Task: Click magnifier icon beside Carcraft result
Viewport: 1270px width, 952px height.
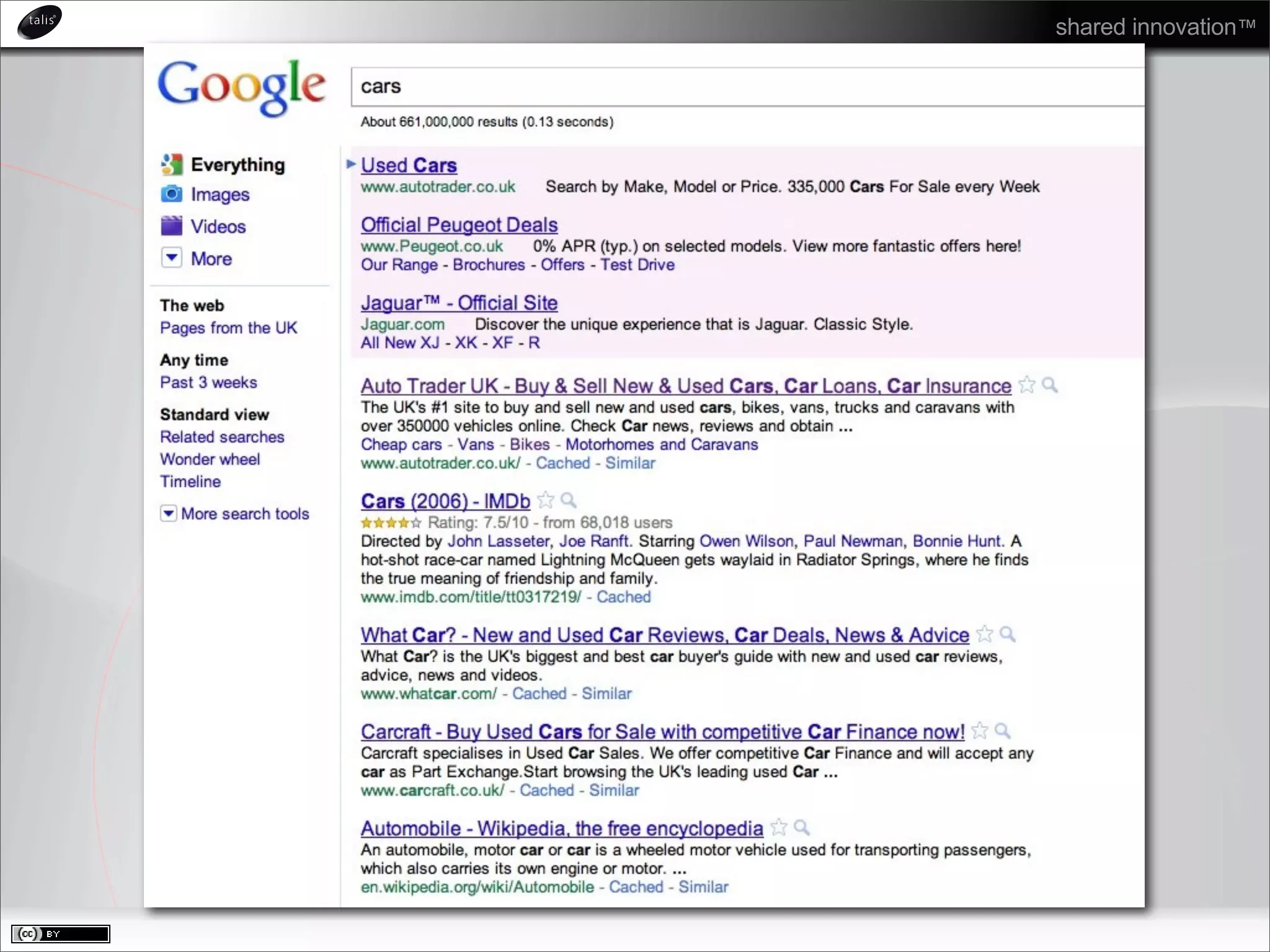Action: tap(1003, 731)
